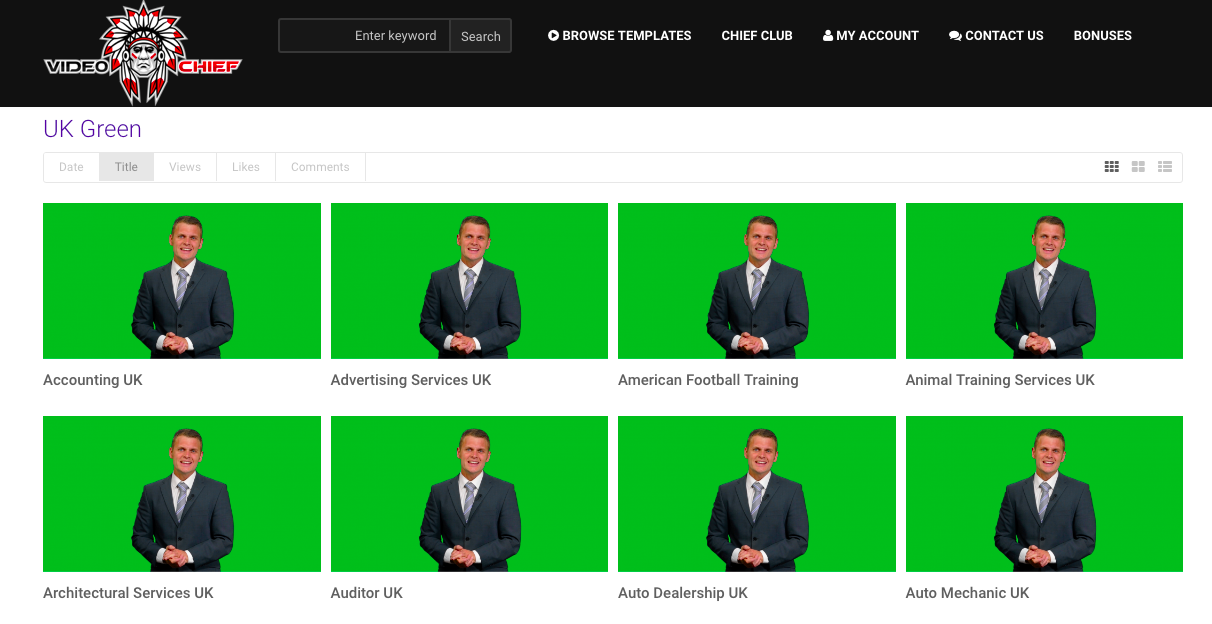Viewport: 1212px width, 624px height.
Task: Click the Auto Dealership UK title link
Action: [x=683, y=593]
